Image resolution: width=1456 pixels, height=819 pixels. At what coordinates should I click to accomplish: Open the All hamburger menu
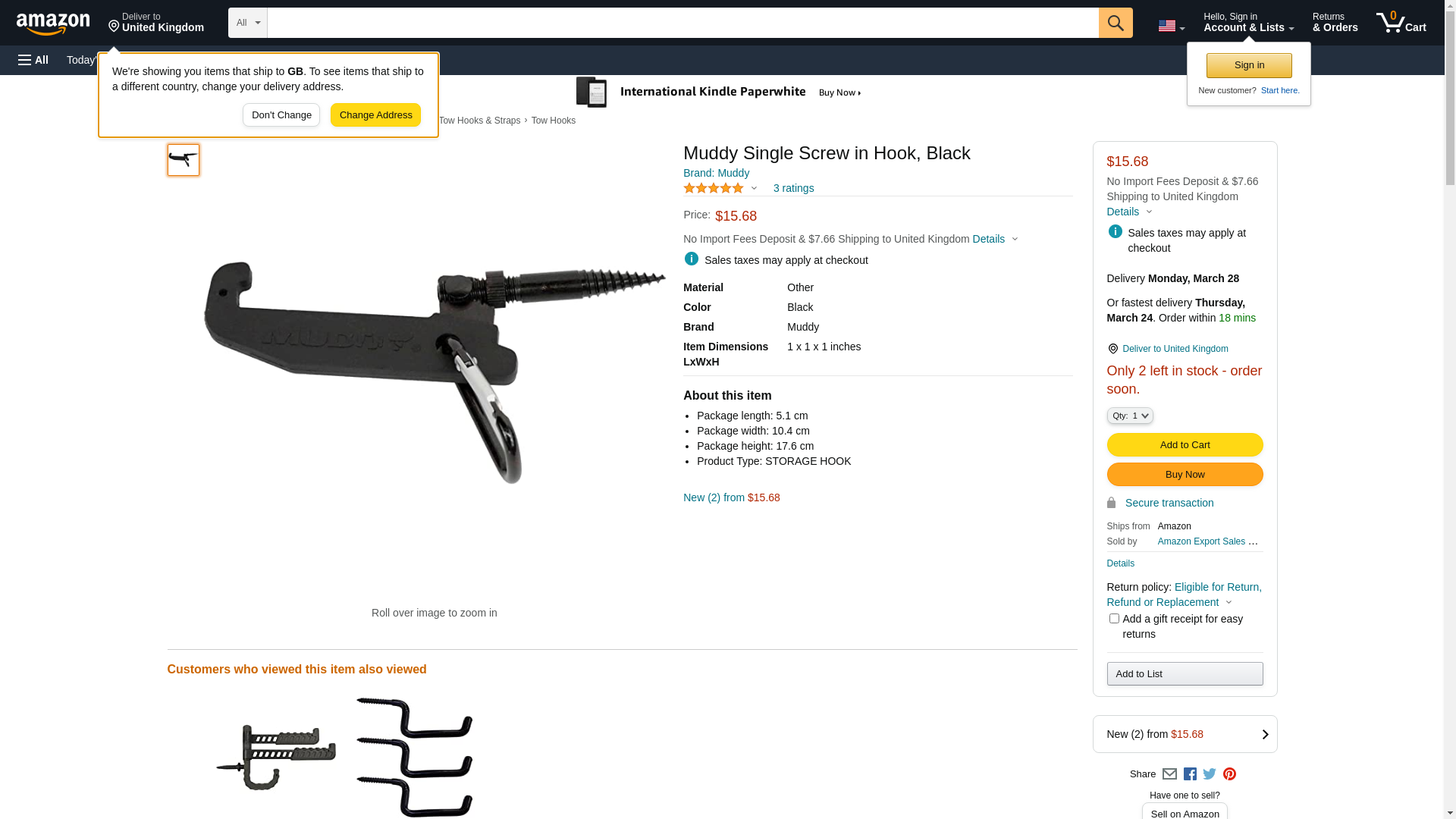(x=33, y=60)
